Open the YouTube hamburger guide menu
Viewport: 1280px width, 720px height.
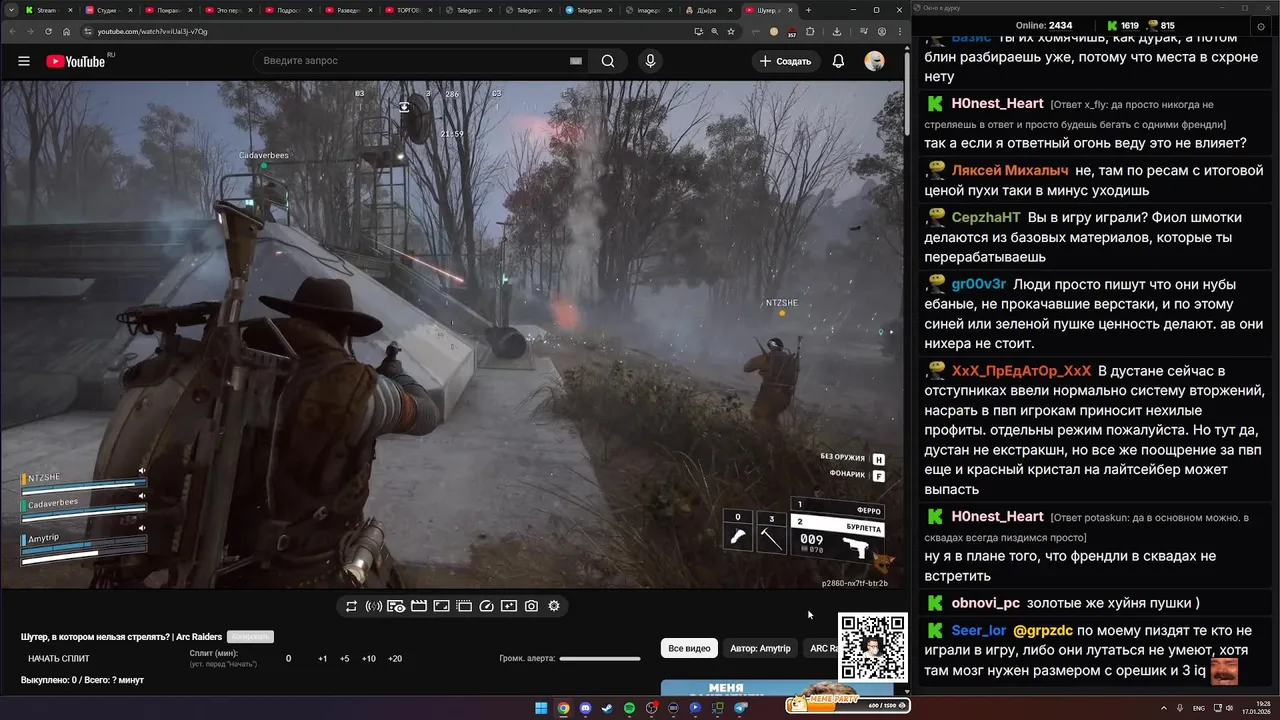pos(24,61)
